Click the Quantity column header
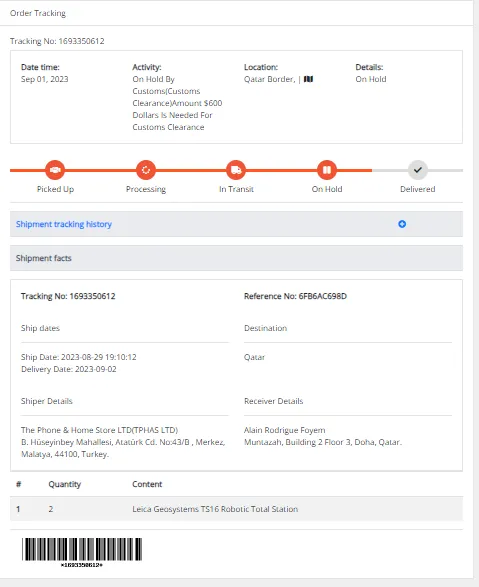This screenshot has height=587, width=479. click(x=64, y=484)
